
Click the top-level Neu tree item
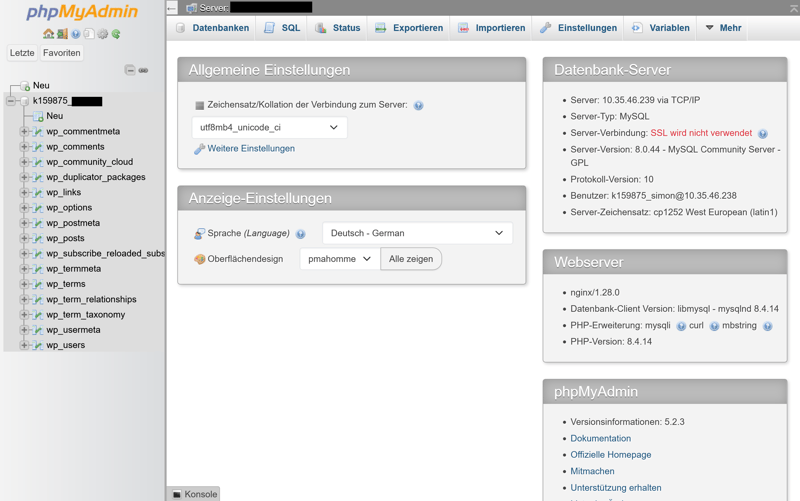tap(41, 86)
